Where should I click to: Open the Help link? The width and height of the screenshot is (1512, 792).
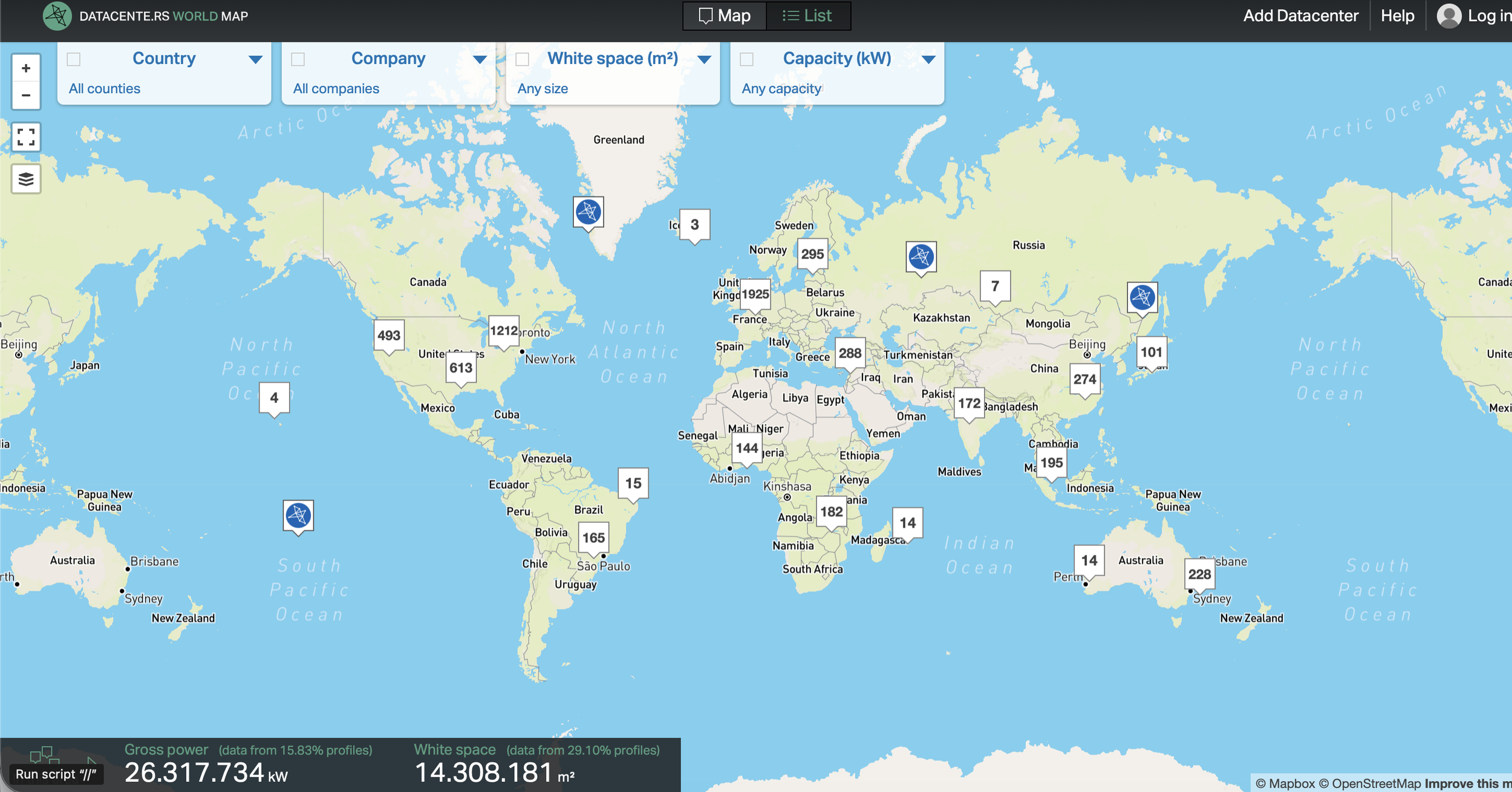click(x=1397, y=16)
